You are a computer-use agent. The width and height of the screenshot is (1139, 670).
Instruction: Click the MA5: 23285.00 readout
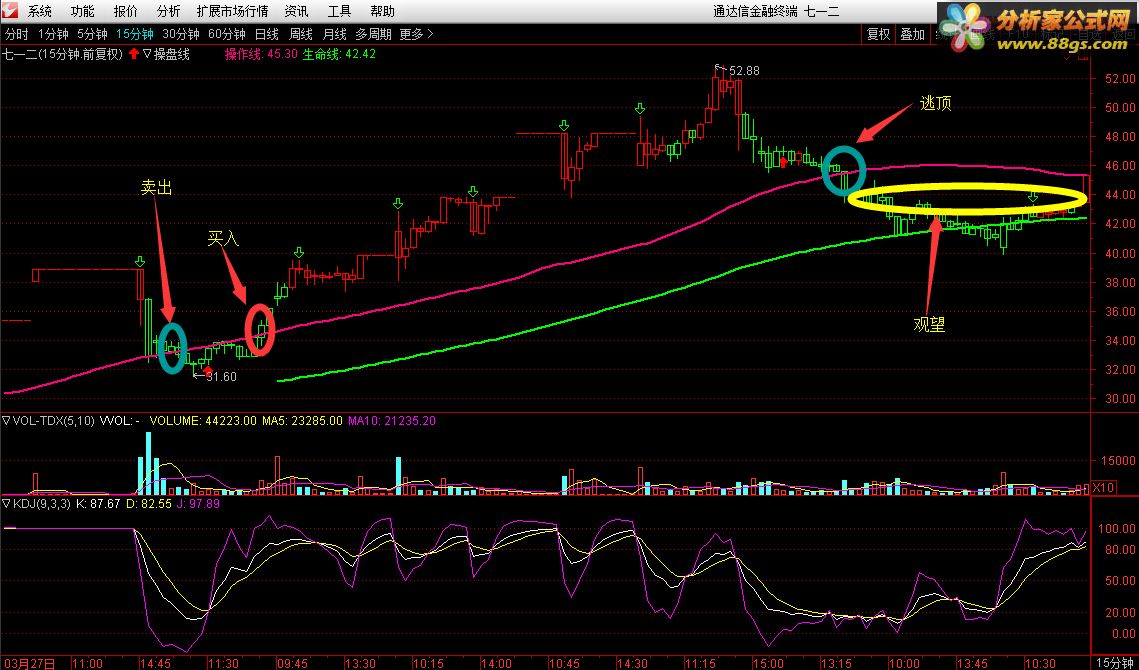pyautogui.click(x=302, y=420)
